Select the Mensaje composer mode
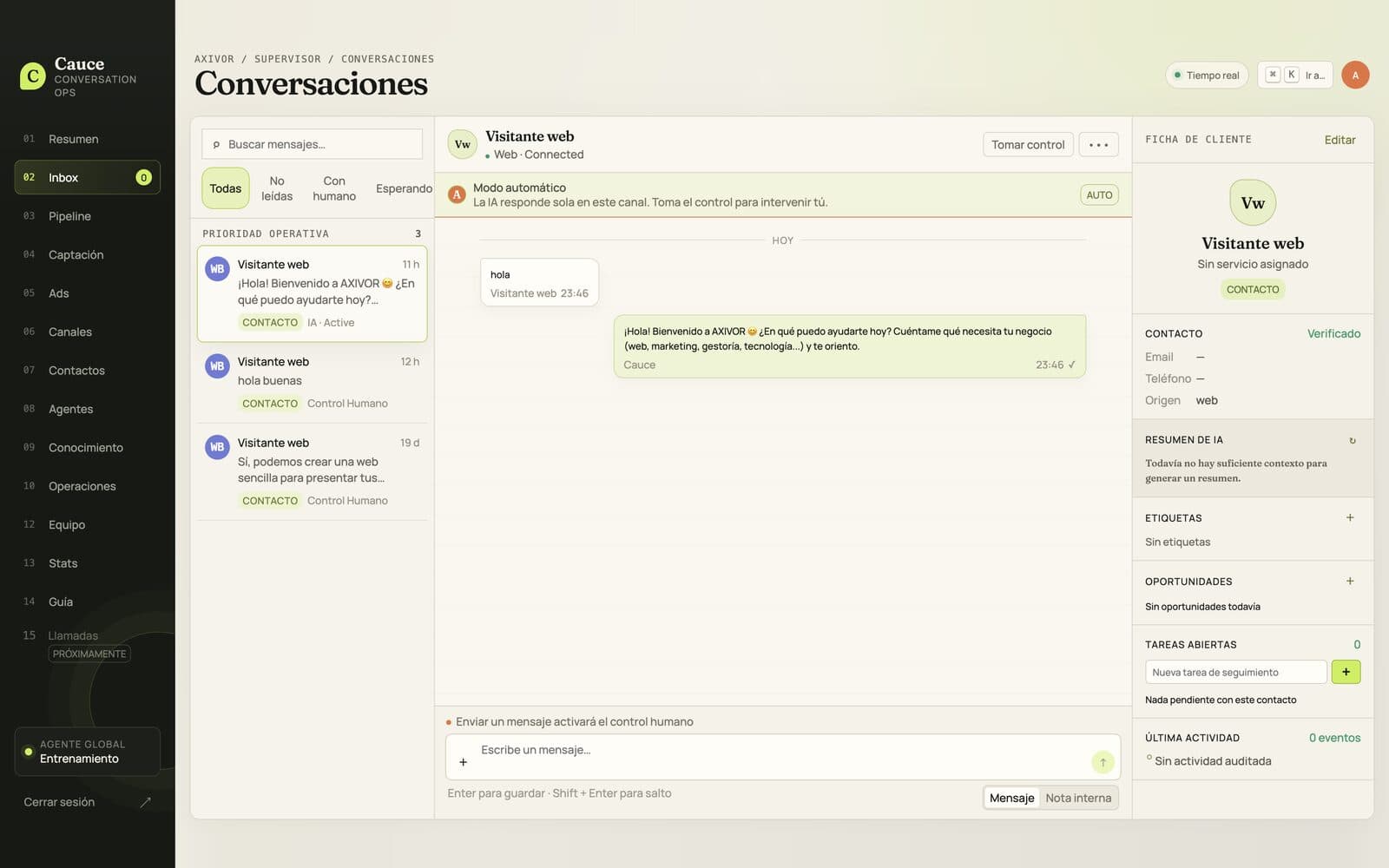 coord(1011,798)
